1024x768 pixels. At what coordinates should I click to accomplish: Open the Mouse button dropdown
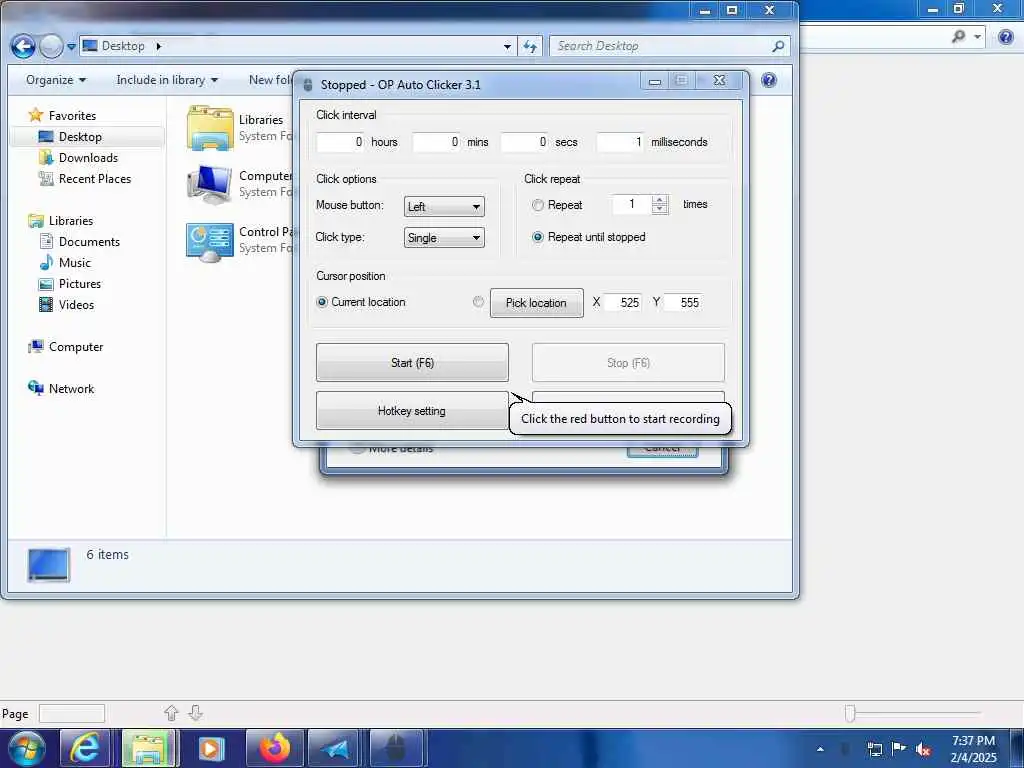[444, 206]
